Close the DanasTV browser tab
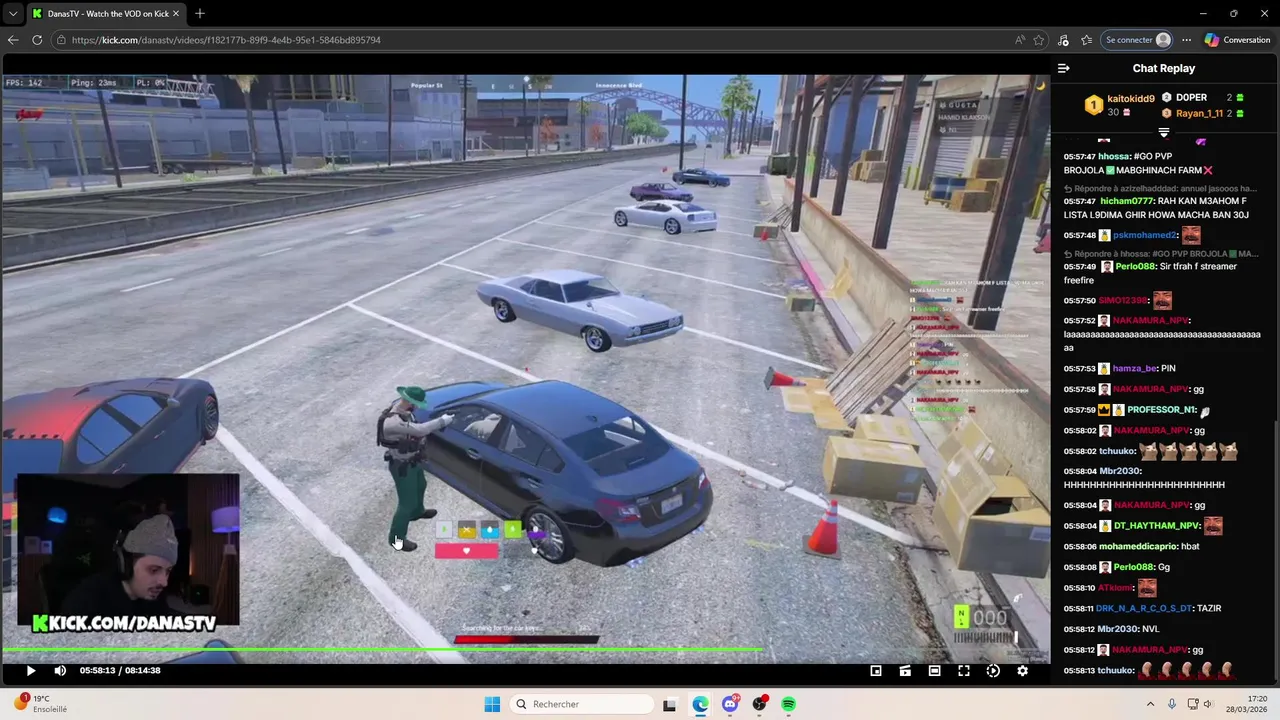The height and width of the screenshot is (720, 1280). pos(178,13)
